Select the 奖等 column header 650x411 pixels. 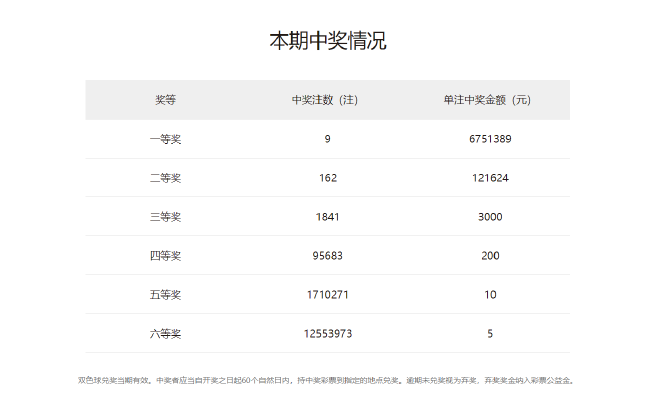(165, 100)
